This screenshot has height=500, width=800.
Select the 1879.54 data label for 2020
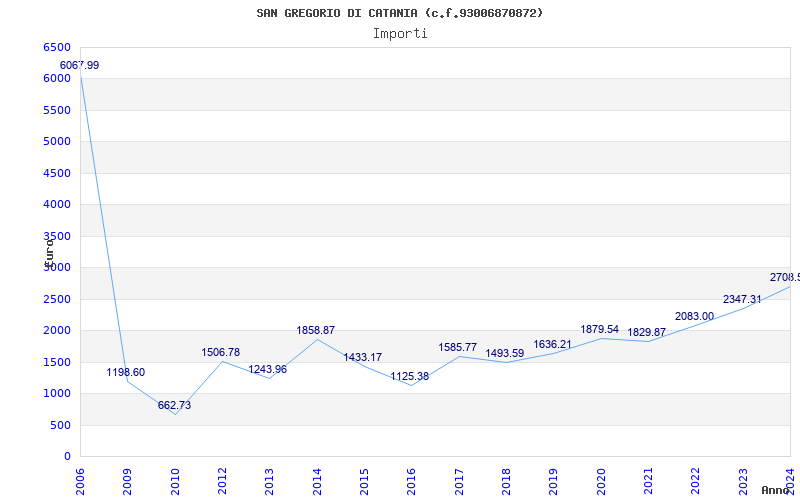point(600,330)
